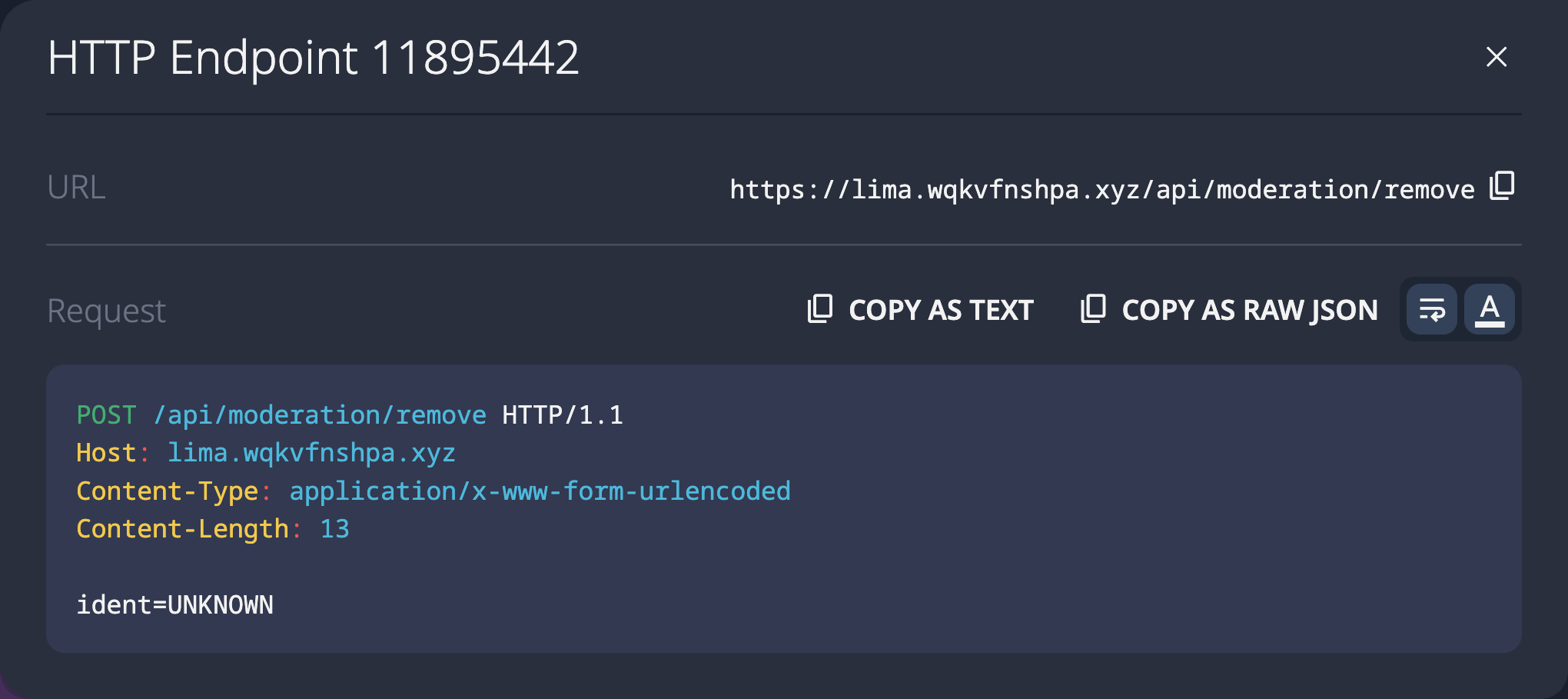
Task: Click COPY AS RAW JSON
Action: click(1249, 309)
